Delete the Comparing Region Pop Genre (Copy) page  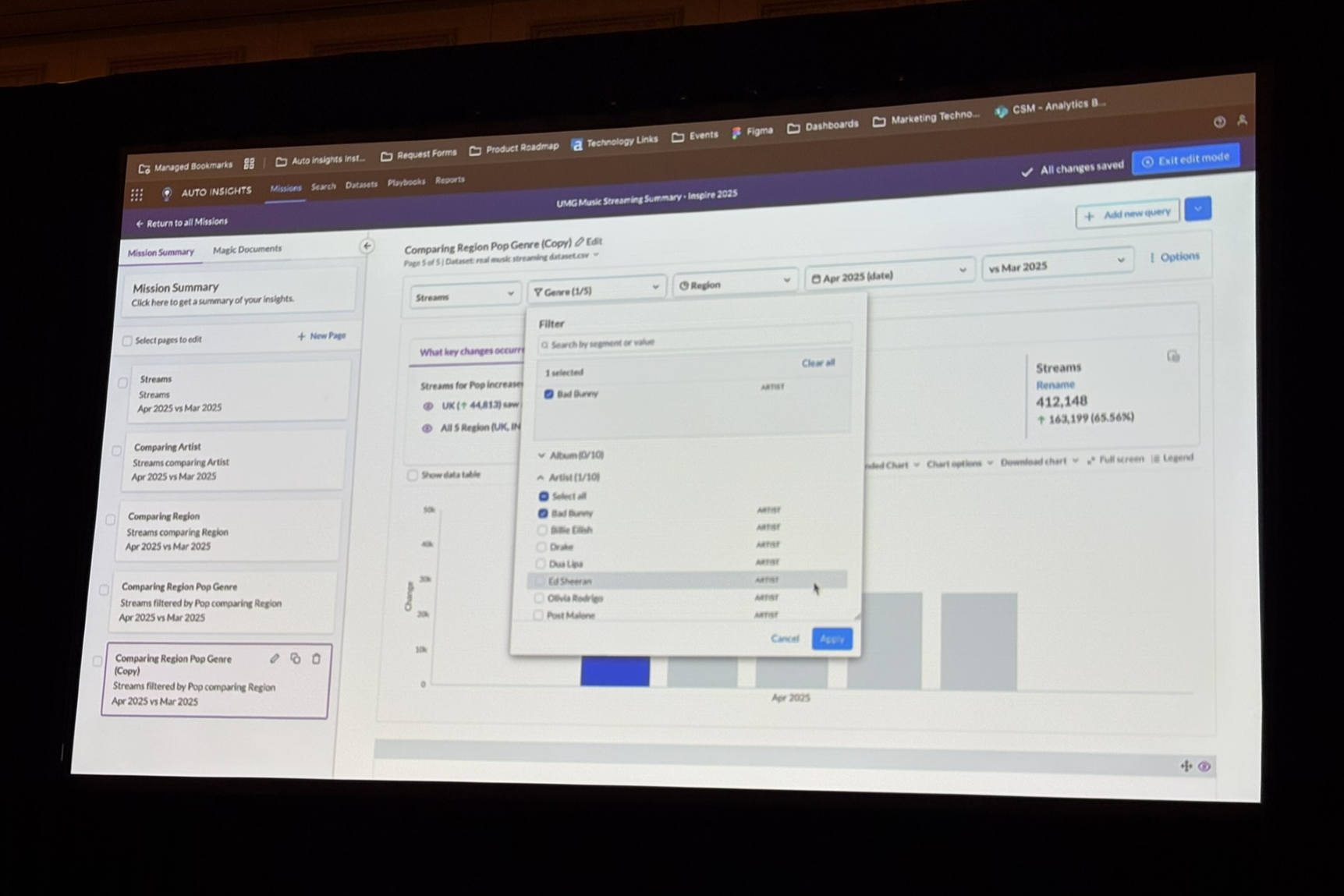click(x=317, y=658)
